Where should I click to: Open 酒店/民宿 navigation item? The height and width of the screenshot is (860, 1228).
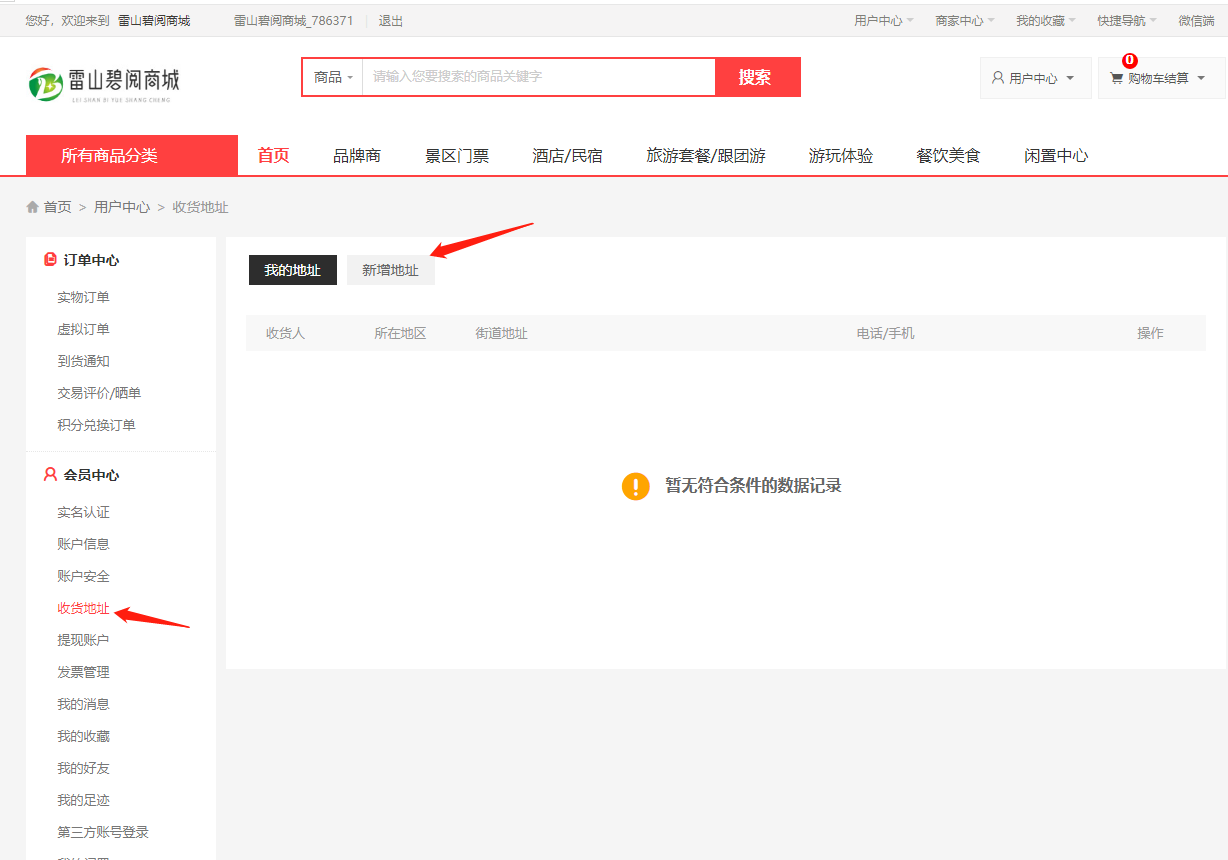click(x=567, y=156)
